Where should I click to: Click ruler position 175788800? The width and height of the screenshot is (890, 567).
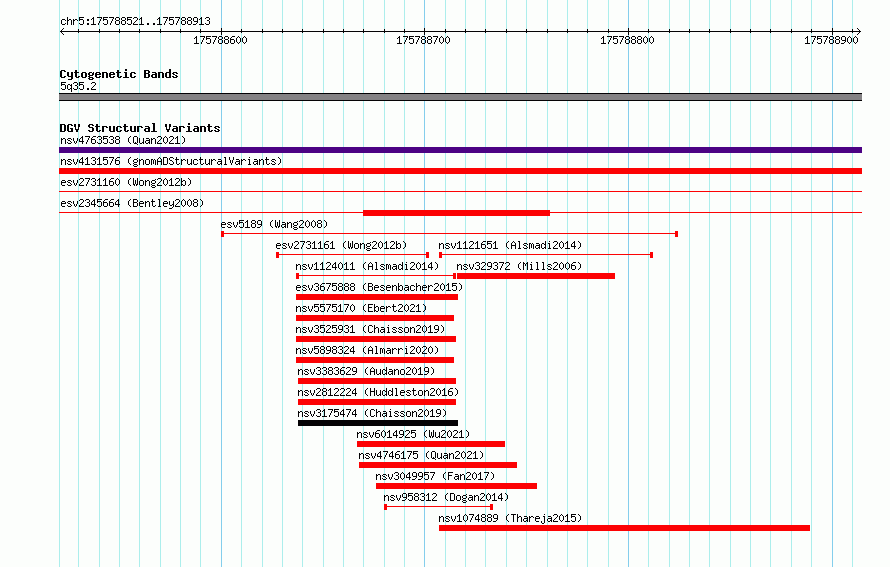coord(627,40)
